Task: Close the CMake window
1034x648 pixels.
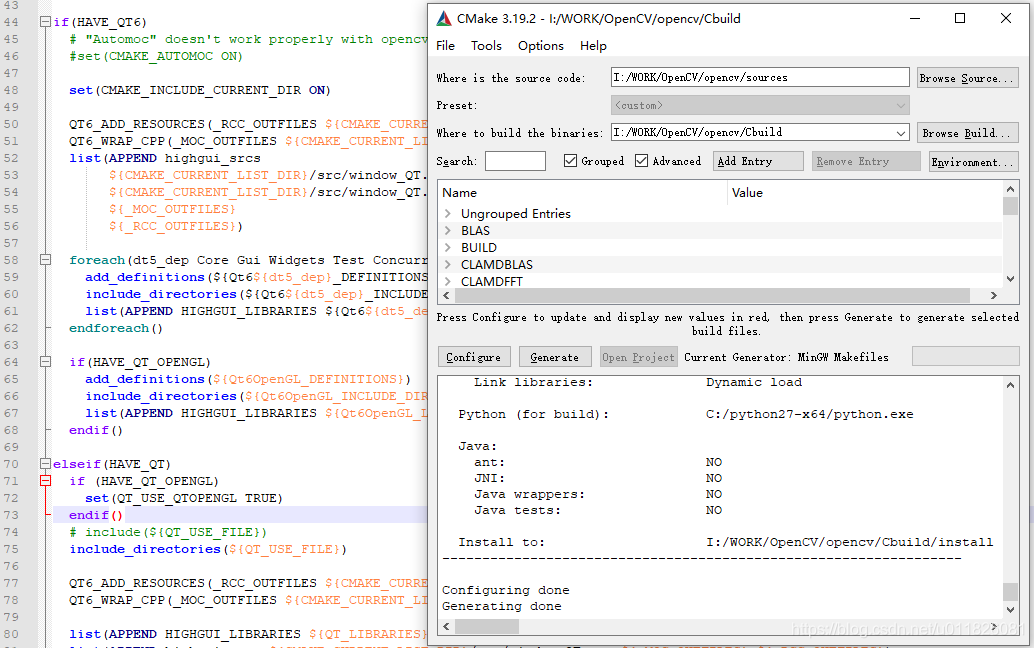Action: click(1006, 18)
